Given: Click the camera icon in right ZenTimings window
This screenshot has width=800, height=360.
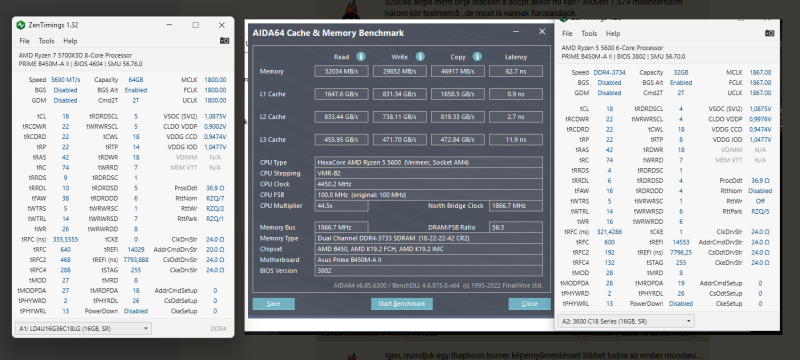Looking at the screenshot, I should 769,33.
